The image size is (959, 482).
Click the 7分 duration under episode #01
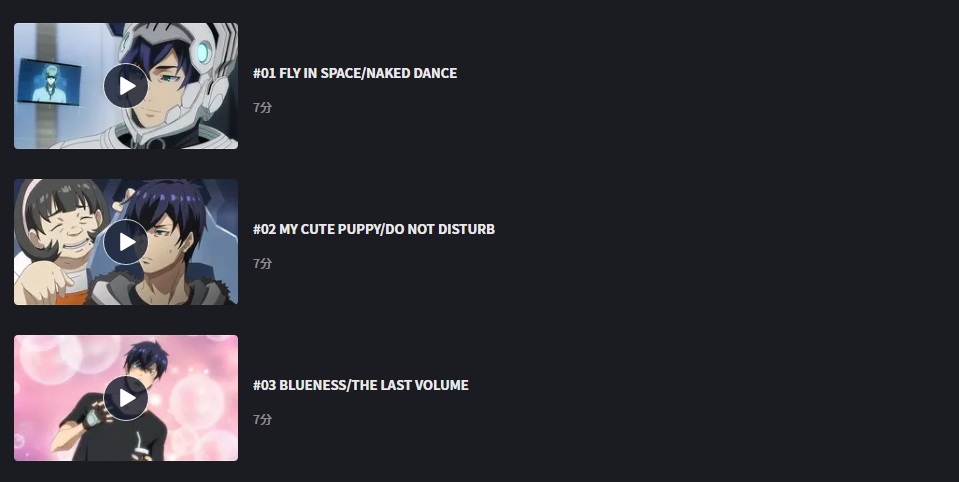click(262, 107)
